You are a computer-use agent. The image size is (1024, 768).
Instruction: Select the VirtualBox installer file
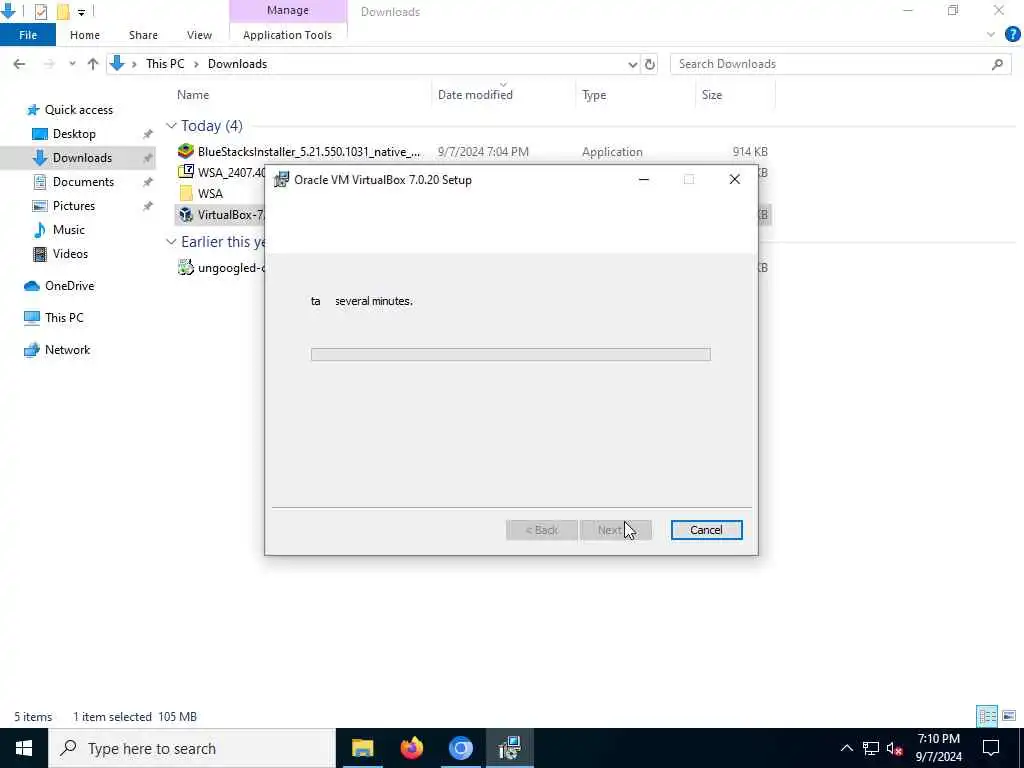221,215
